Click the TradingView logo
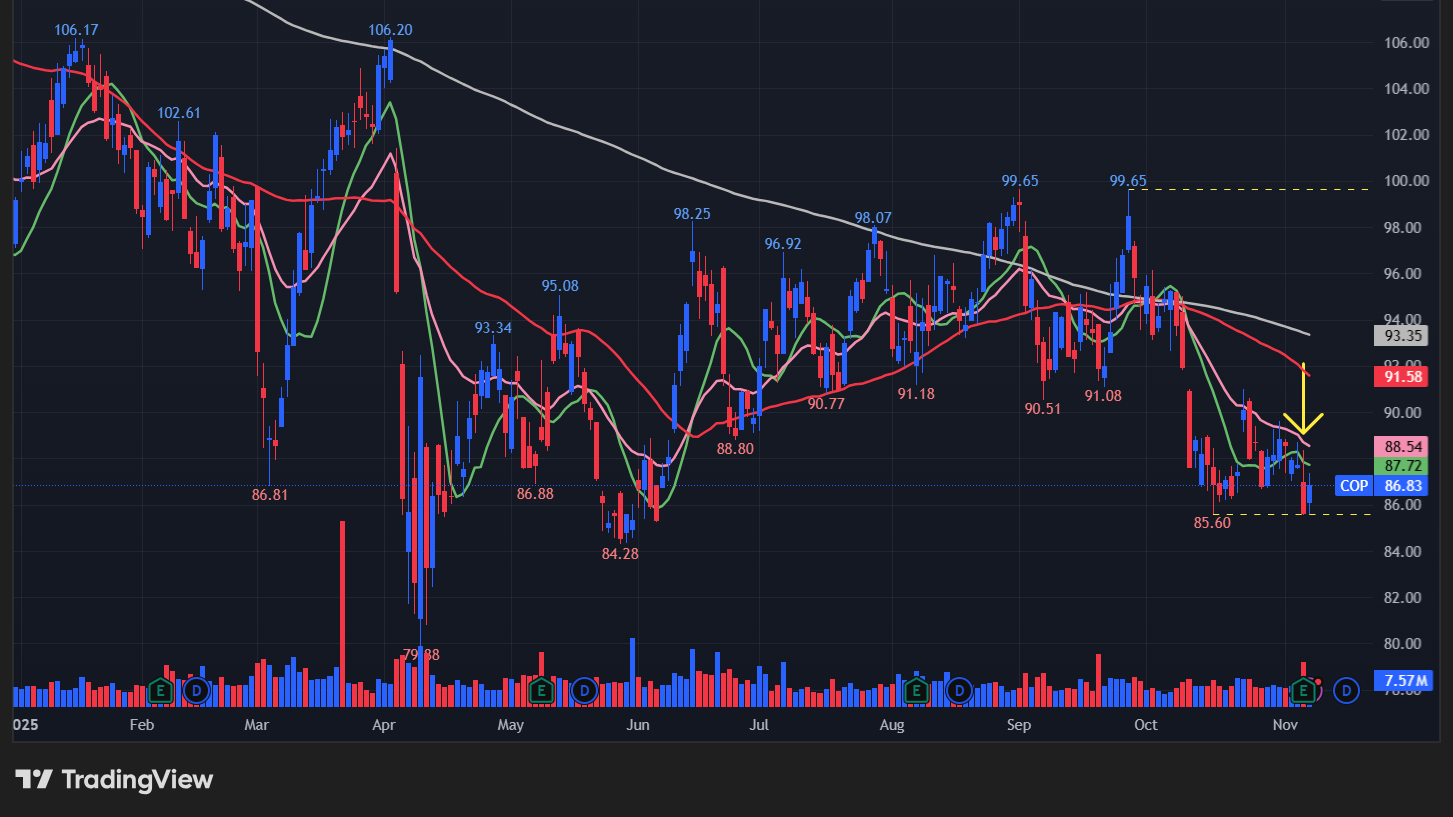1453x817 pixels. [x=114, y=779]
